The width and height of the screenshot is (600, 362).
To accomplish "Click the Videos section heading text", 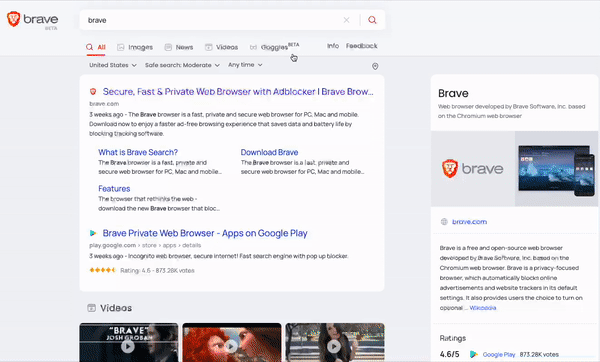I will pos(116,308).
